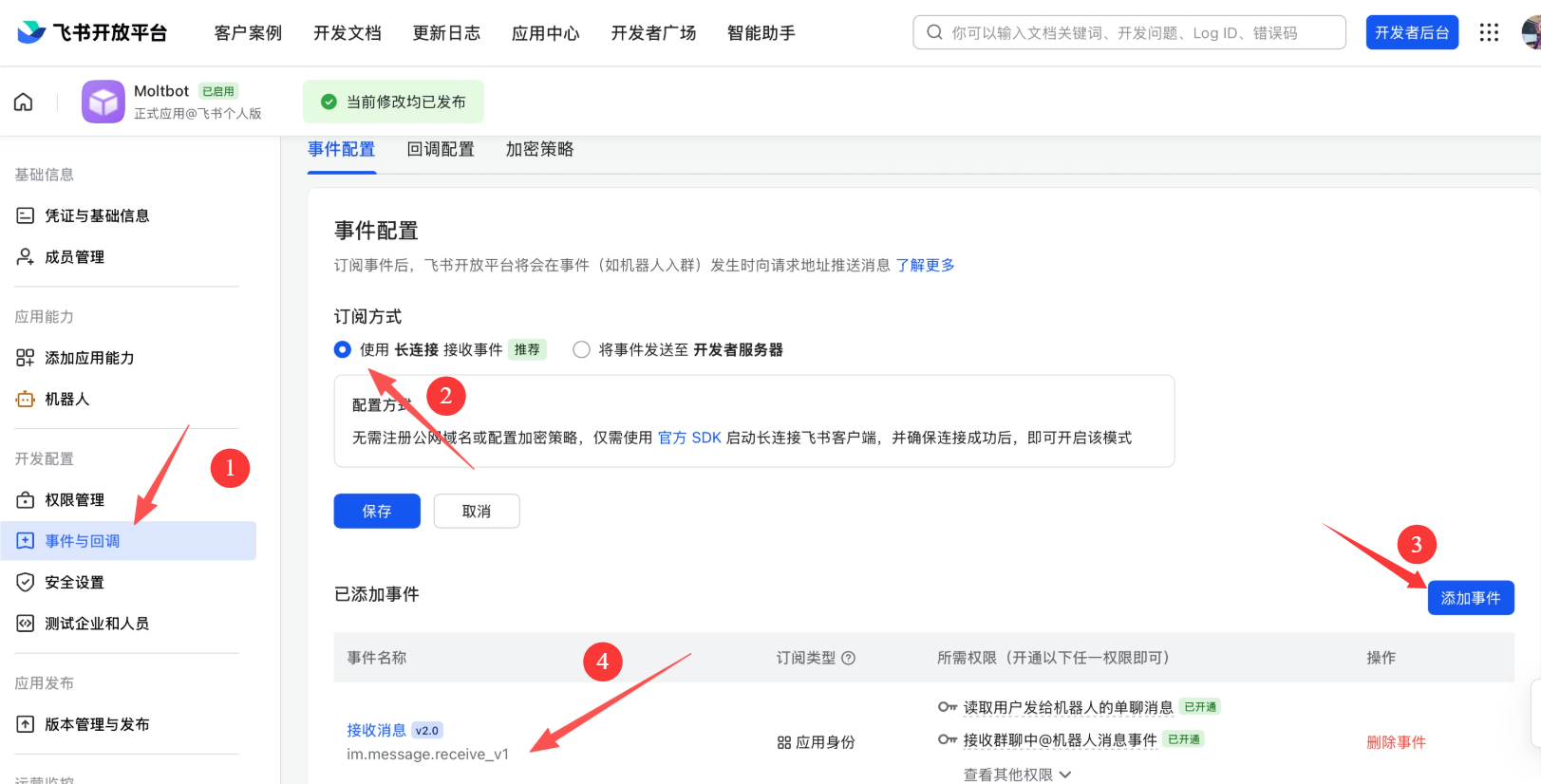Switch to the 回调配置 tab

tap(441, 149)
